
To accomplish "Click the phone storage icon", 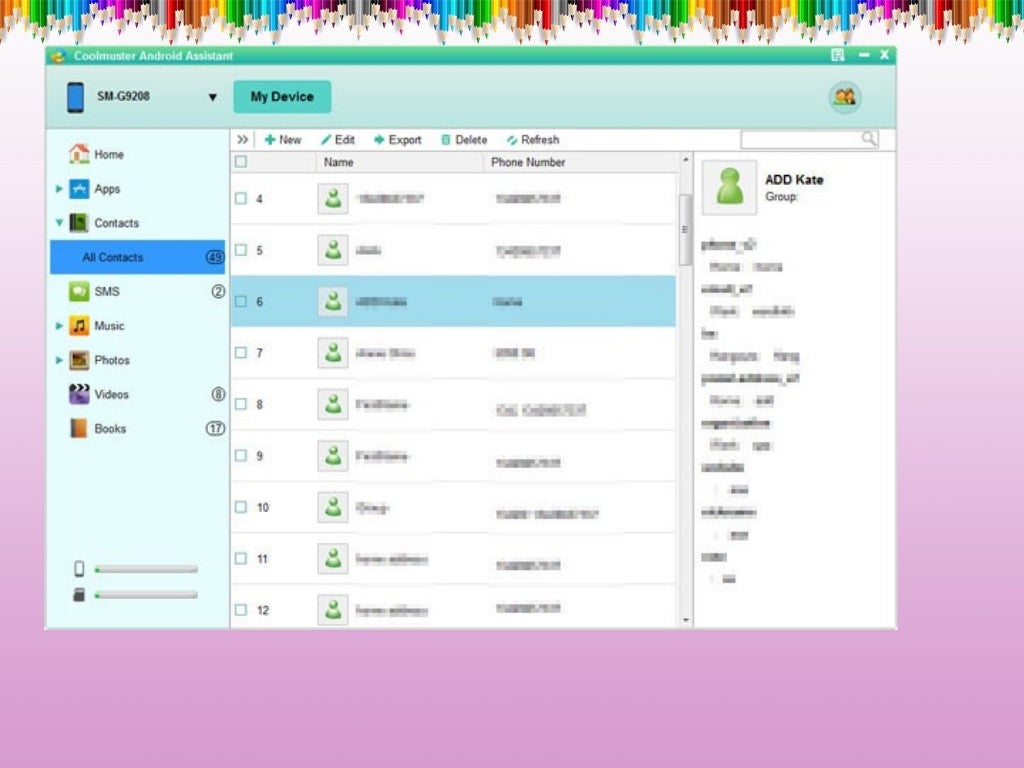I will tap(79, 569).
